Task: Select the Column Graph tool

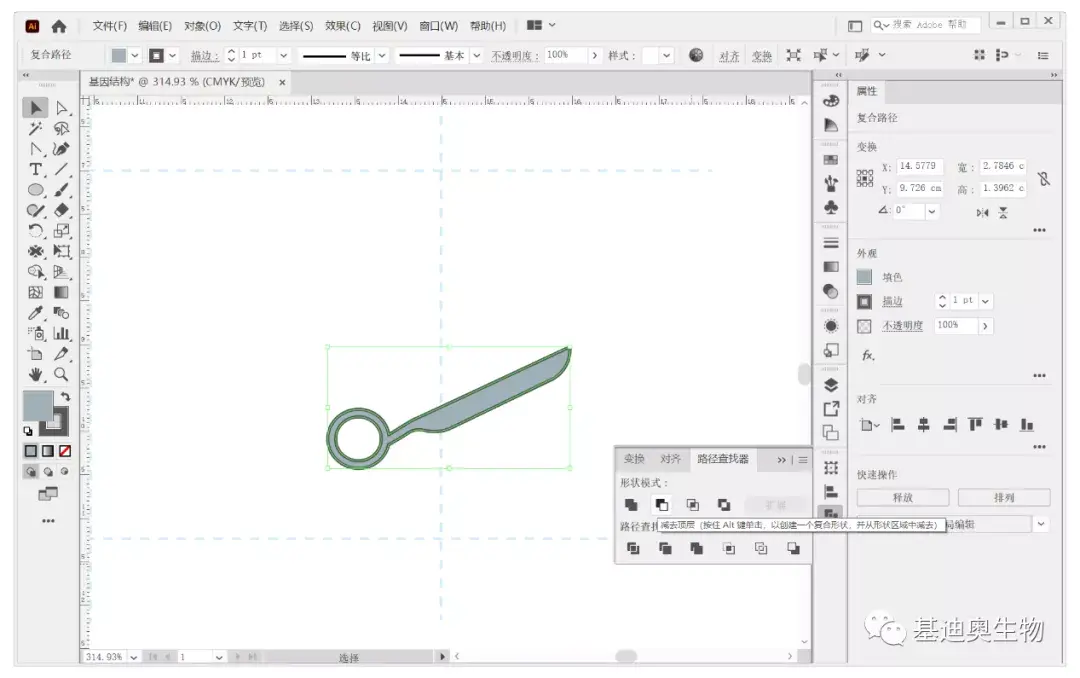Action: (61, 333)
